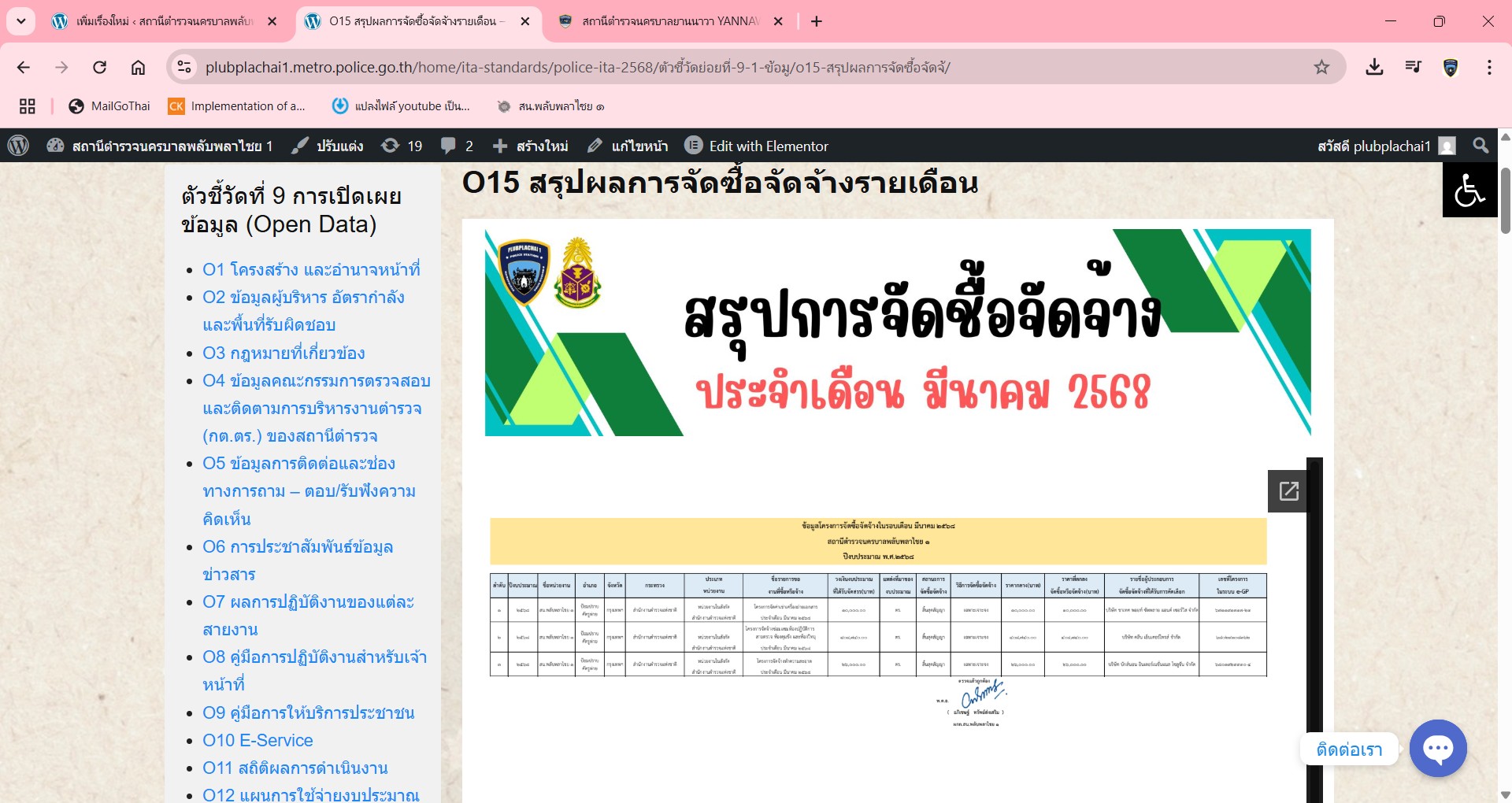Viewport: 1512px width, 803px height.
Task: Click the browser home button
Action: pos(138,67)
